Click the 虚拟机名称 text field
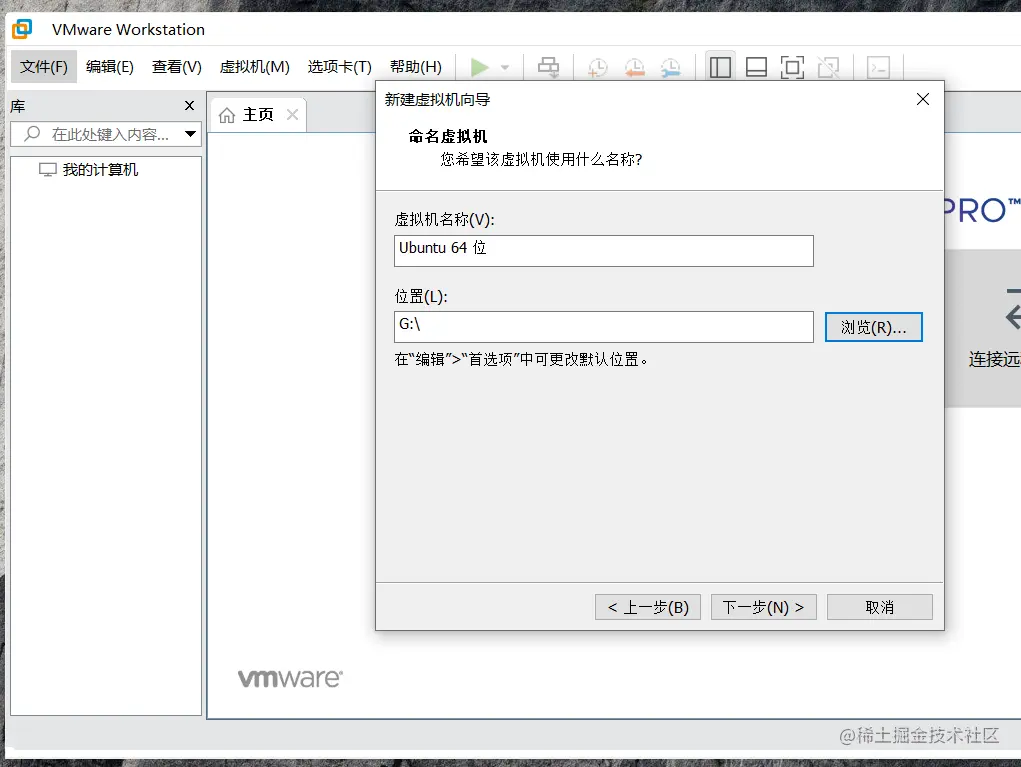1021x767 pixels. tap(604, 251)
